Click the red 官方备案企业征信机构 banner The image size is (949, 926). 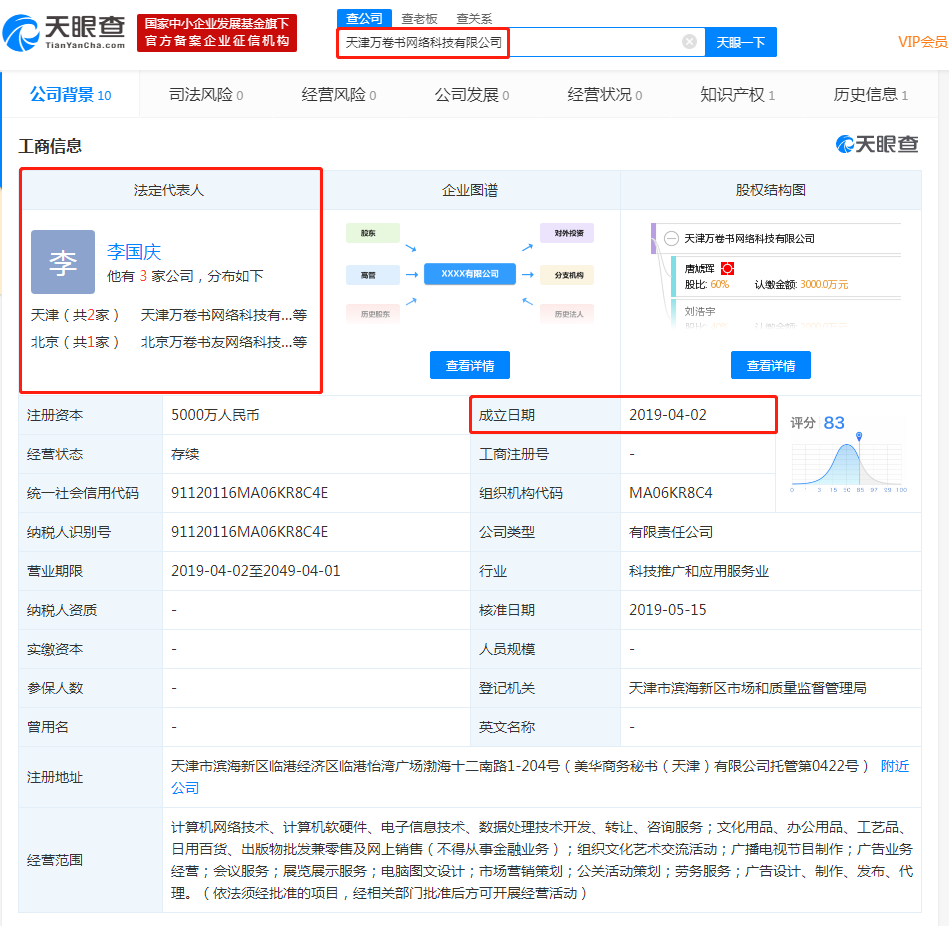[217, 33]
